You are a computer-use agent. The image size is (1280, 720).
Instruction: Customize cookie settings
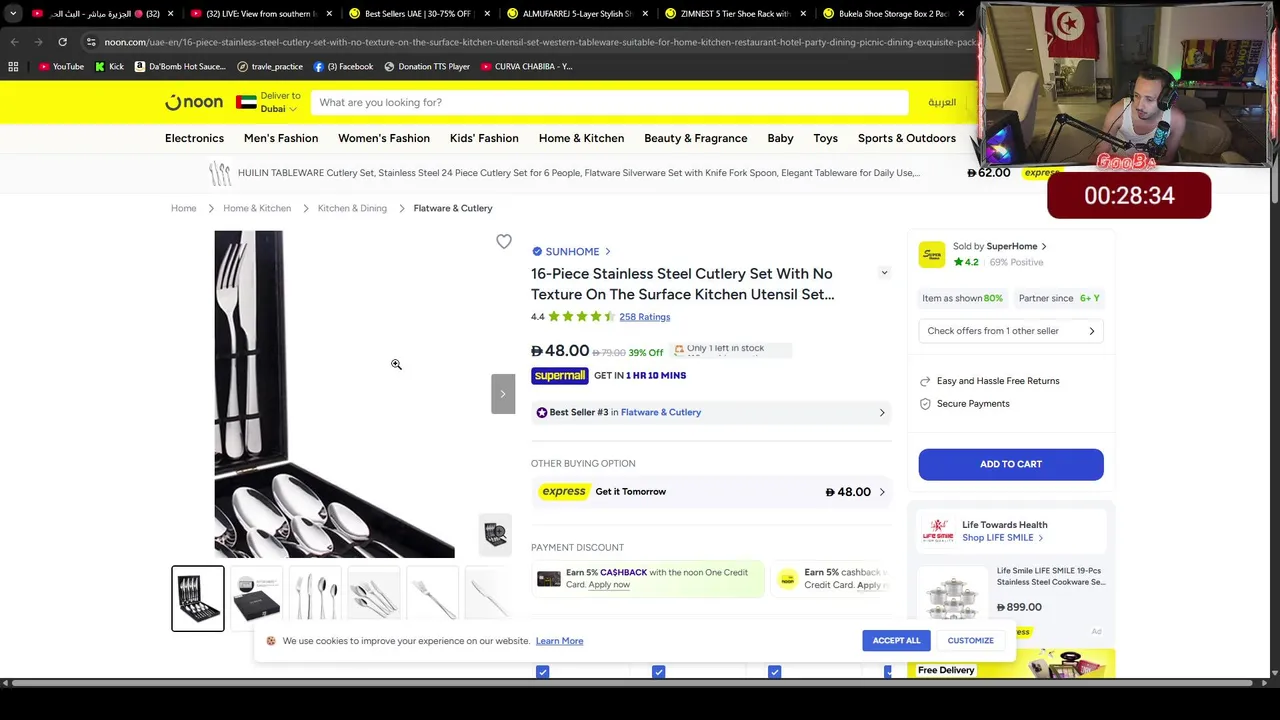(x=970, y=640)
